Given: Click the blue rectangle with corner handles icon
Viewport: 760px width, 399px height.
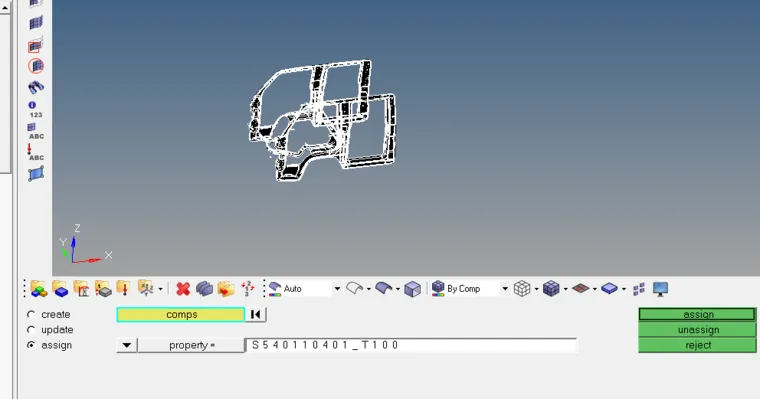Looking at the screenshot, I should [x=36, y=174].
